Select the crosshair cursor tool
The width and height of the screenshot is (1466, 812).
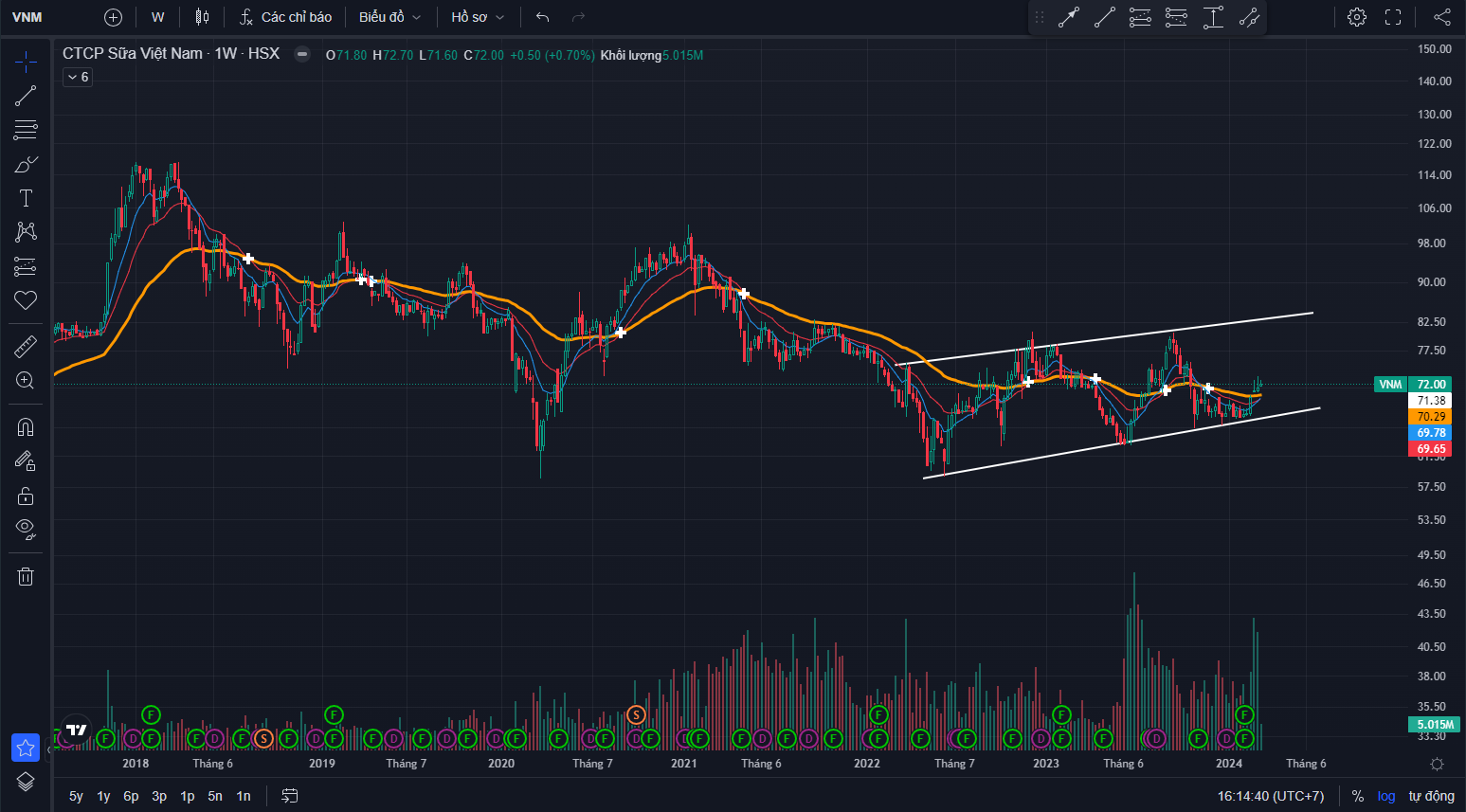(x=26, y=63)
